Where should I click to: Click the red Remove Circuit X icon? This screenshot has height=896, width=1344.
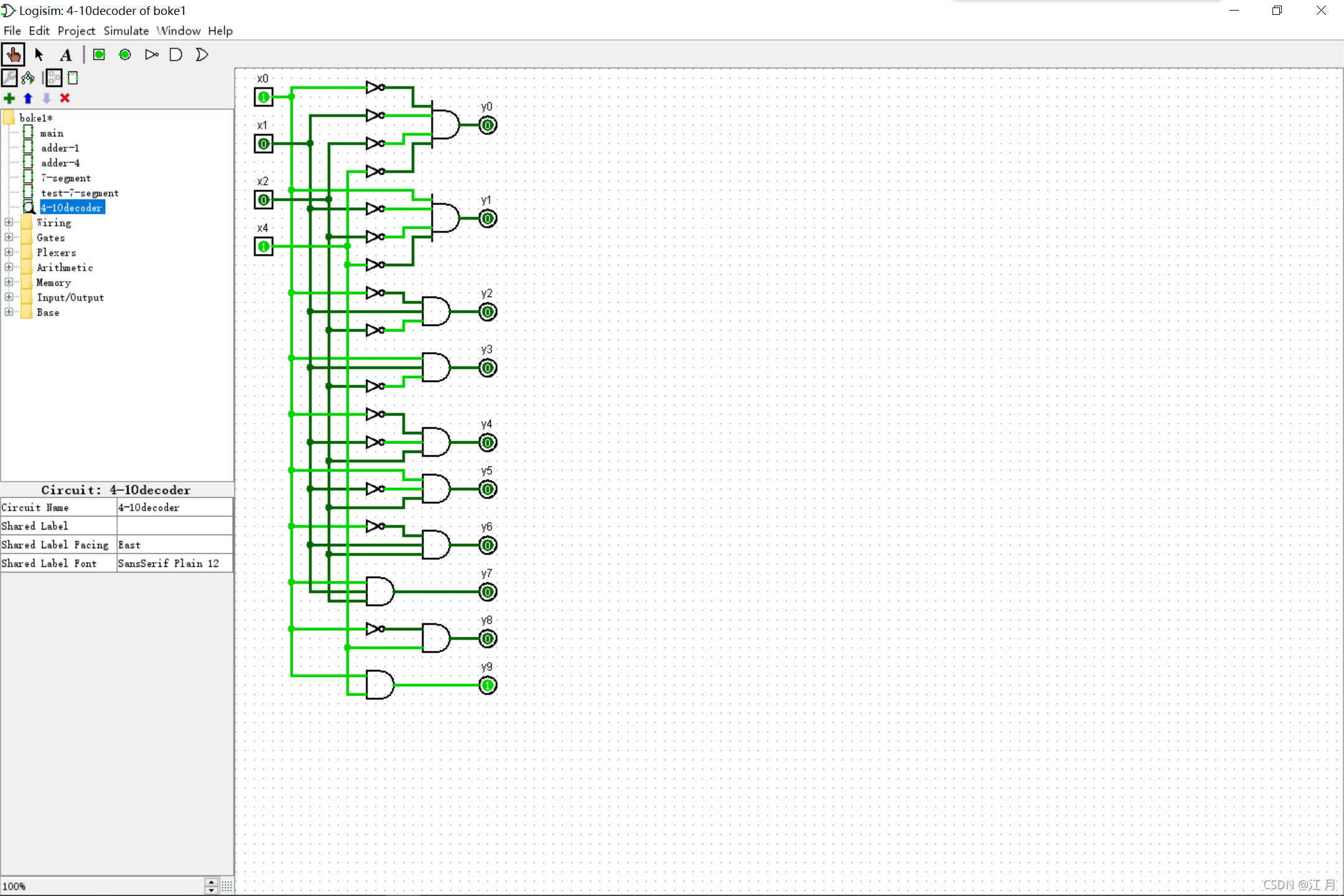pos(65,98)
